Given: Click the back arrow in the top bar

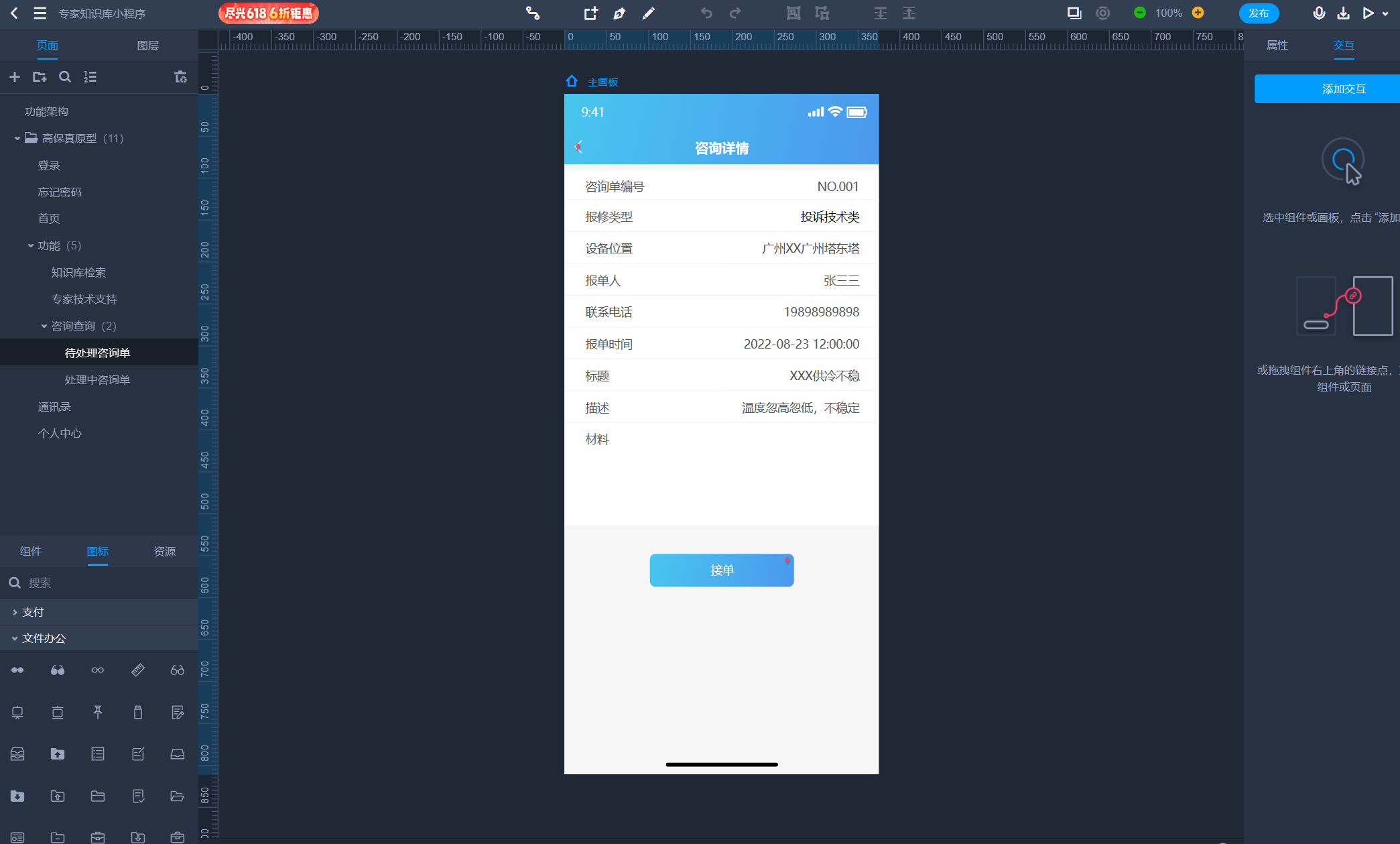Looking at the screenshot, I should click(14, 13).
